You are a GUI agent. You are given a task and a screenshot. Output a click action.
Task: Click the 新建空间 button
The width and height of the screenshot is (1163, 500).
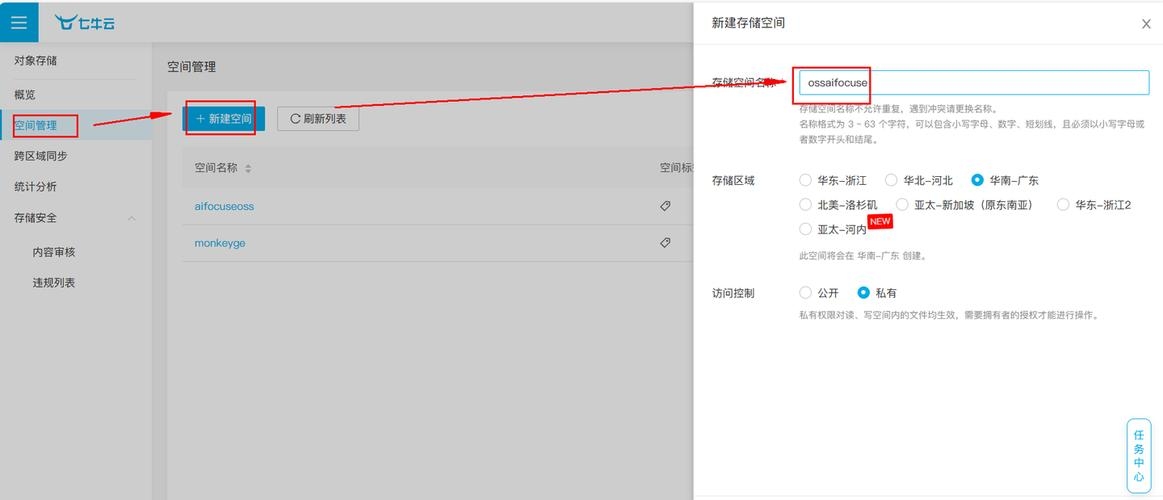(x=223, y=119)
